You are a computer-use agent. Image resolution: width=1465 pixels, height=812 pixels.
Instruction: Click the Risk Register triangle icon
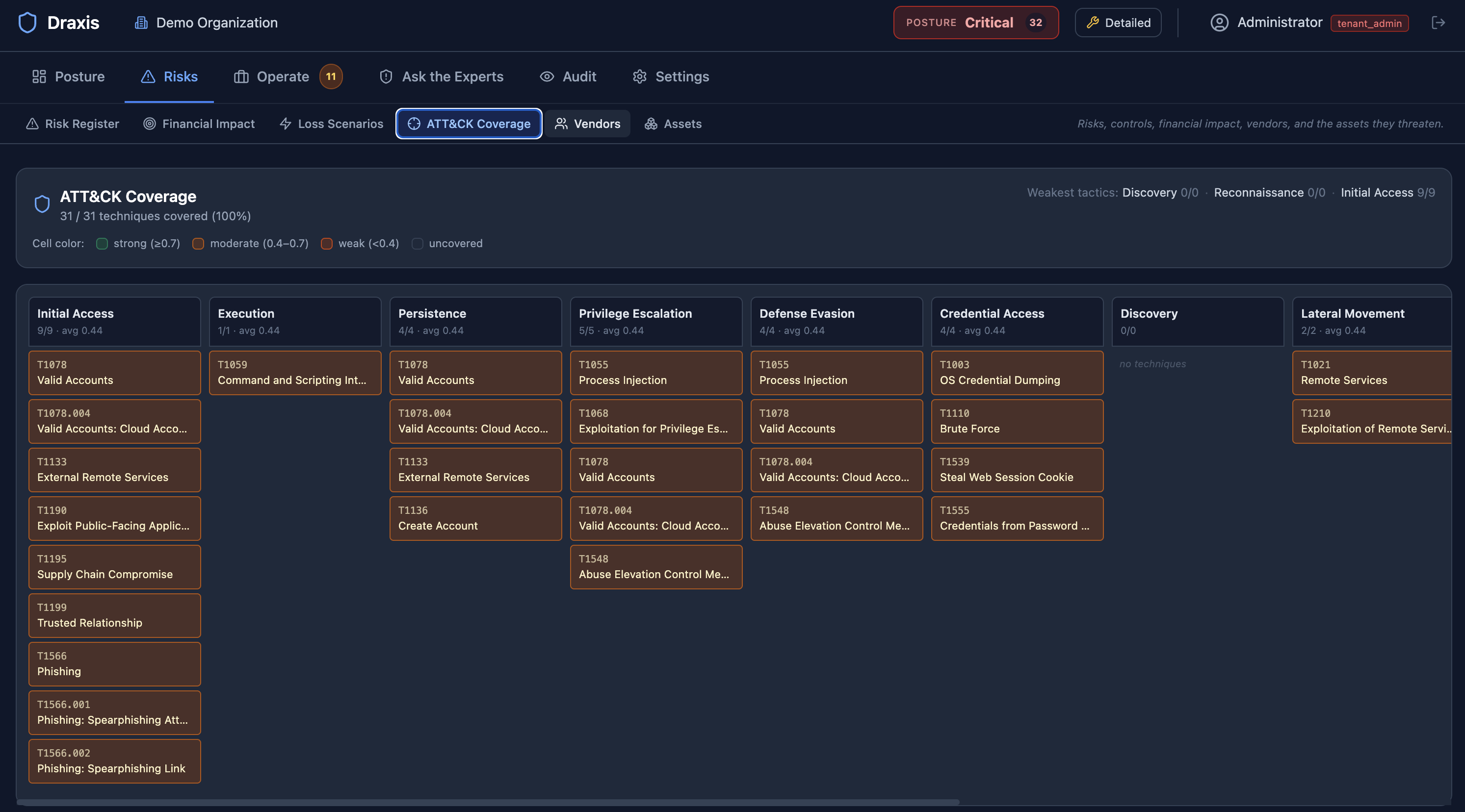[x=32, y=124]
